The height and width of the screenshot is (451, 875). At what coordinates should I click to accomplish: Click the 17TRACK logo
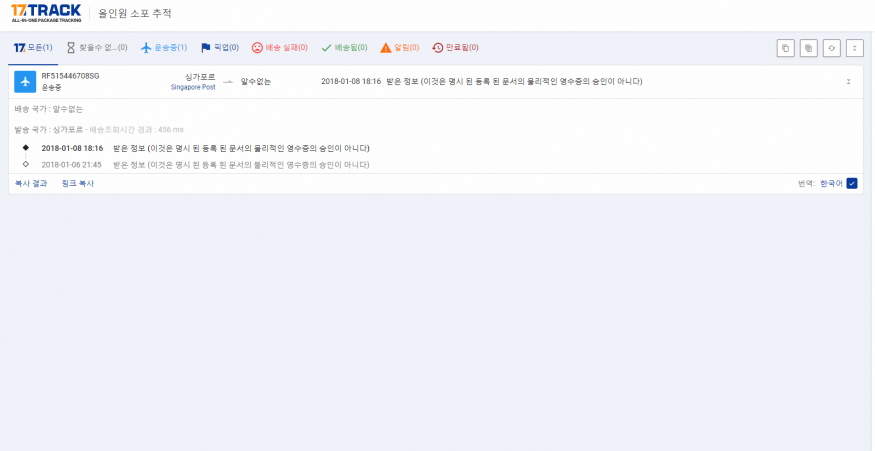click(x=46, y=13)
